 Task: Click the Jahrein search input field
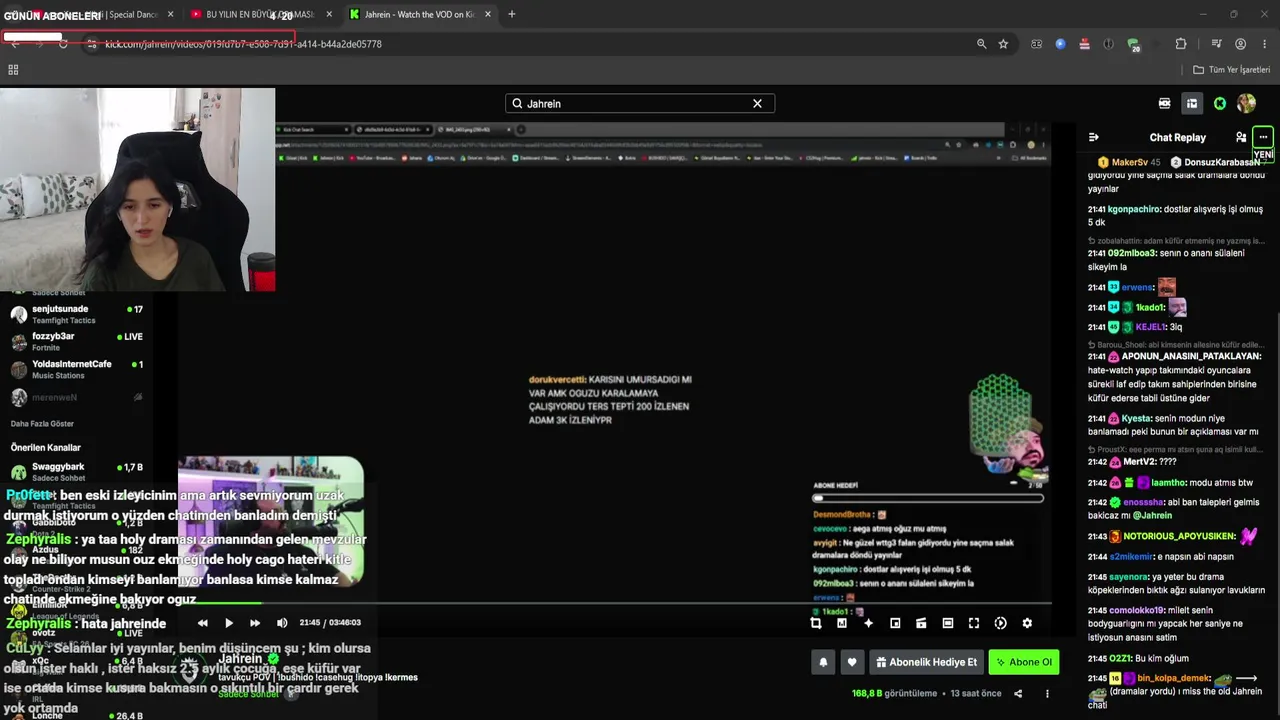click(x=640, y=103)
